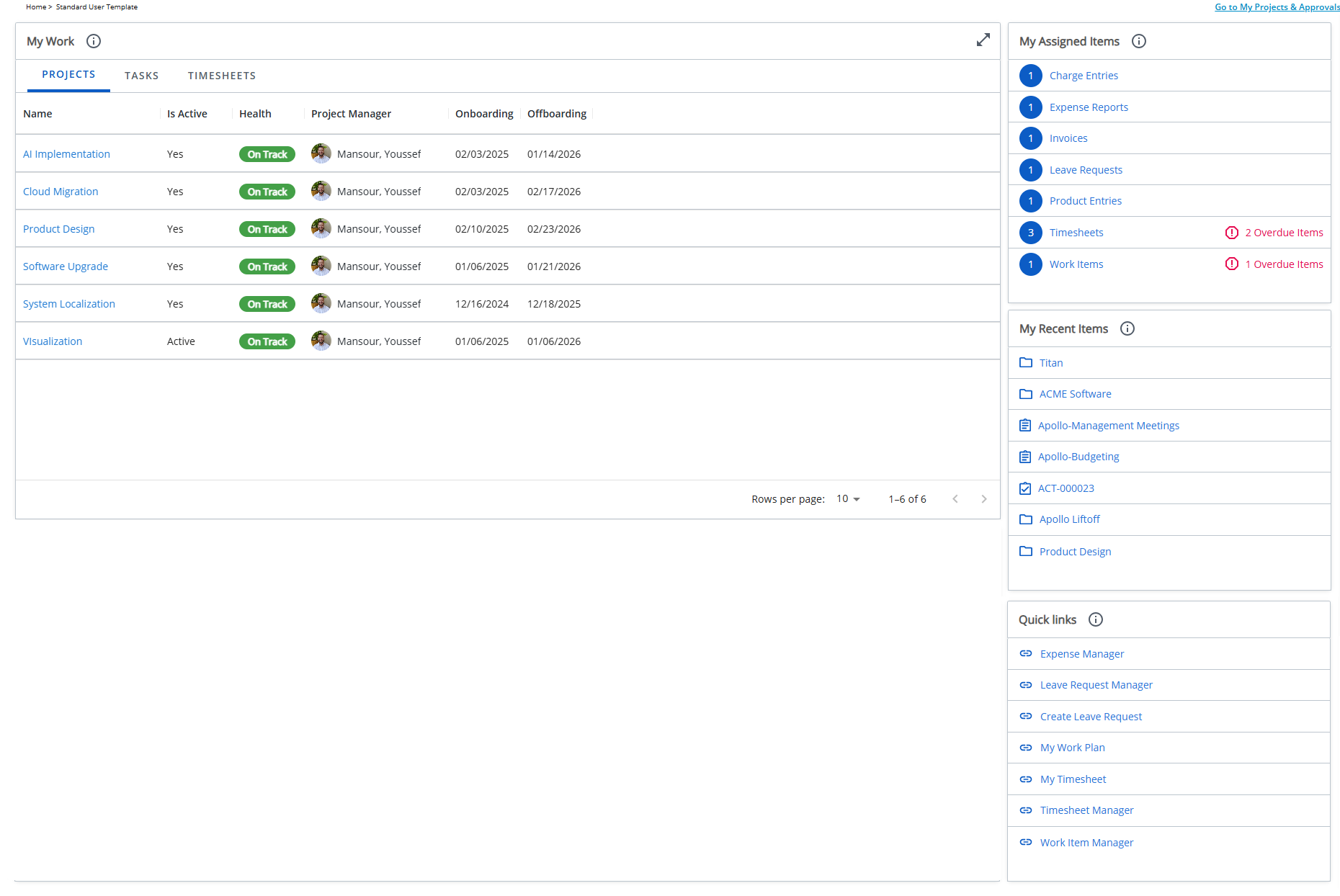Click Mansour Youssef's avatar on AI Implementation row
This screenshot has width=1340, height=896.
click(321, 153)
